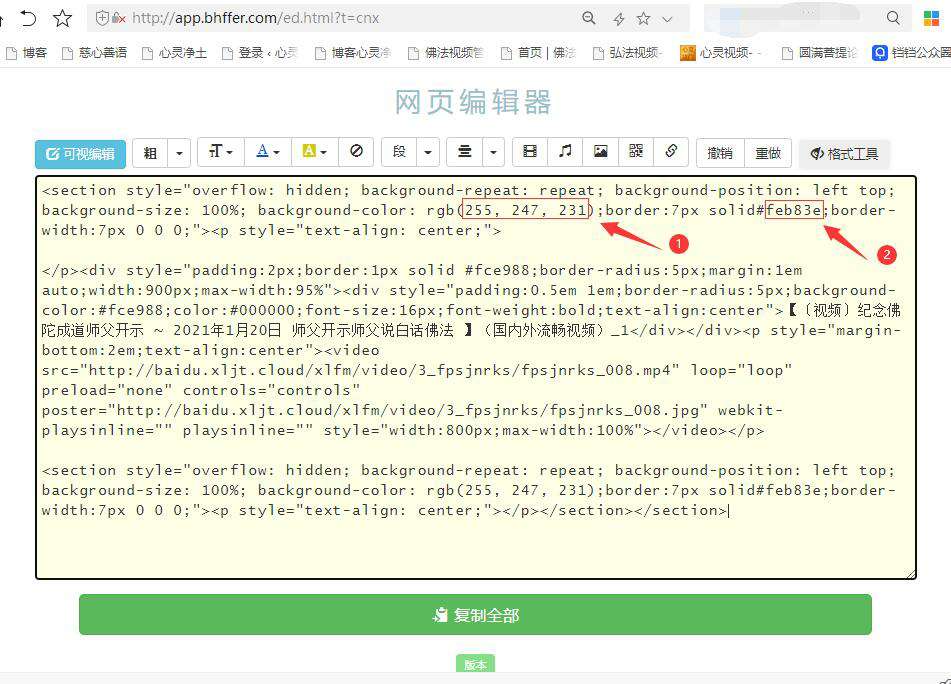Click the text fpsjnrks_008.jpg in poster attribute

624,411
